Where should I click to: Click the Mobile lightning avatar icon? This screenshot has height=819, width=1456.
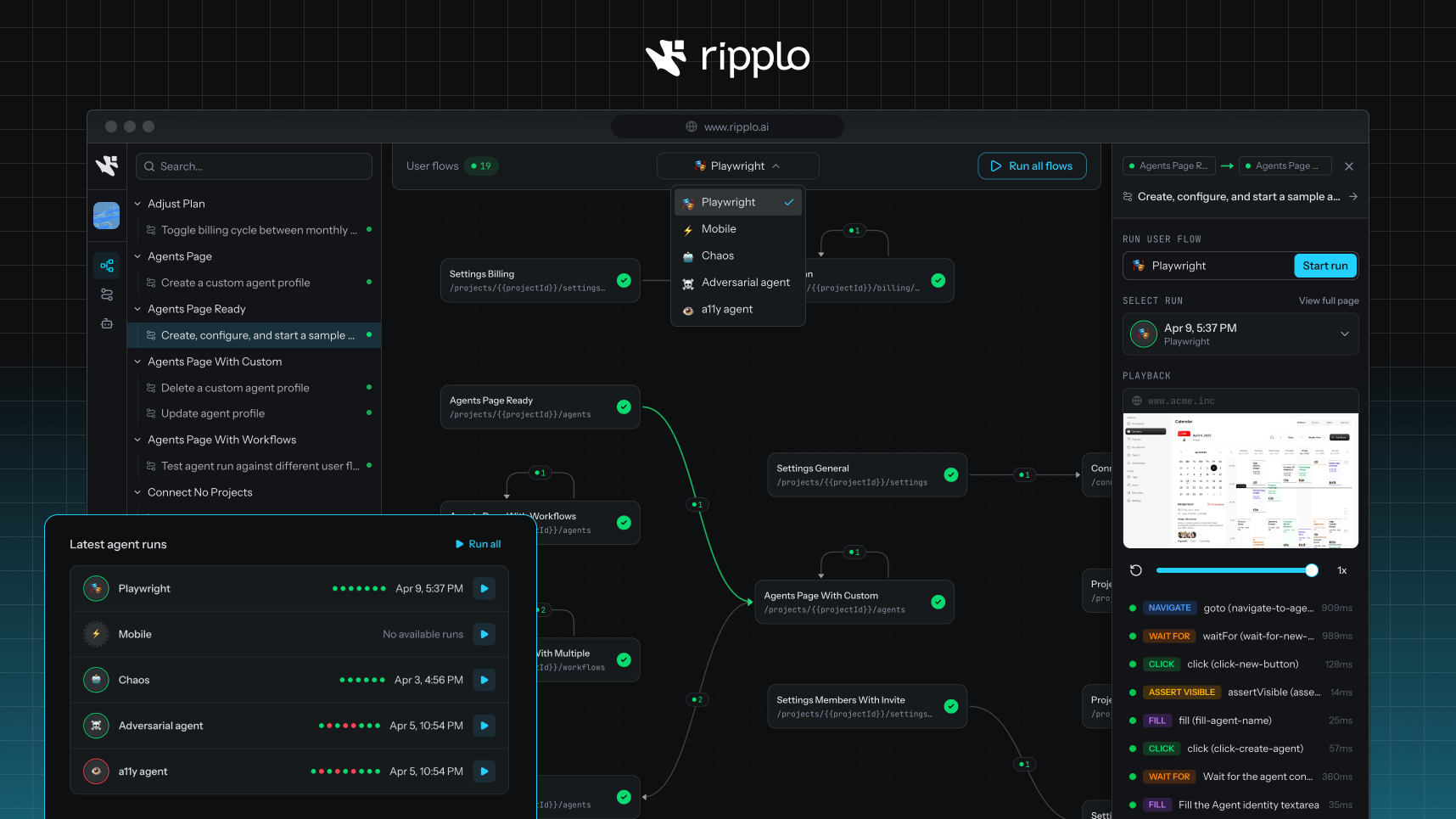coord(96,634)
